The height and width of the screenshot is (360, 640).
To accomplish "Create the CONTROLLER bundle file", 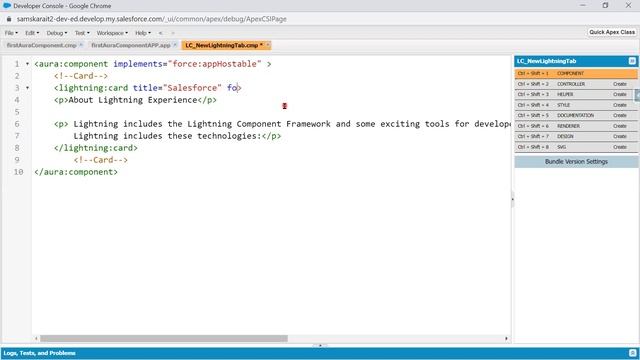I will [x=620, y=84].
